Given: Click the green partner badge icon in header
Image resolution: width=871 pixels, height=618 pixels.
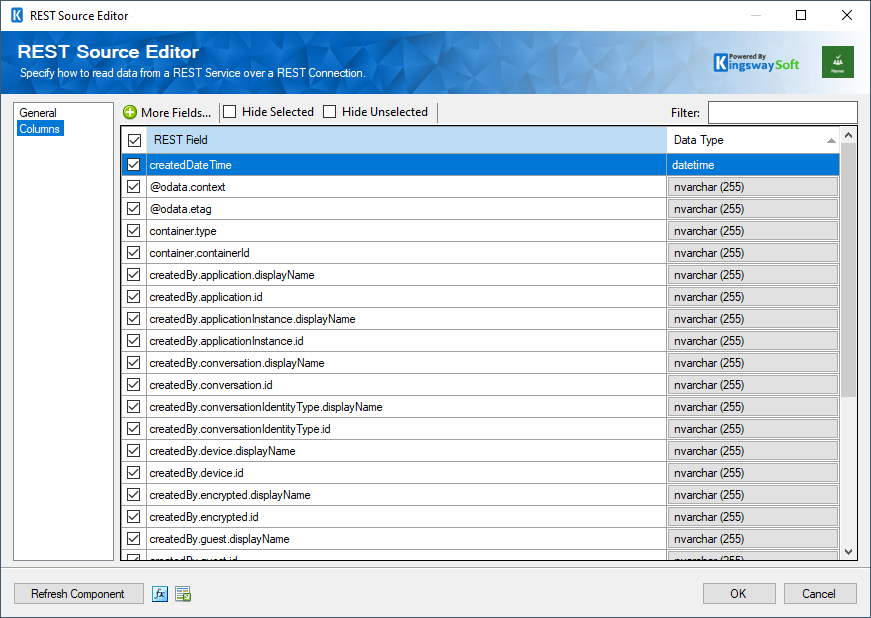Looking at the screenshot, I should pyautogui.click(x=838, y=62).
